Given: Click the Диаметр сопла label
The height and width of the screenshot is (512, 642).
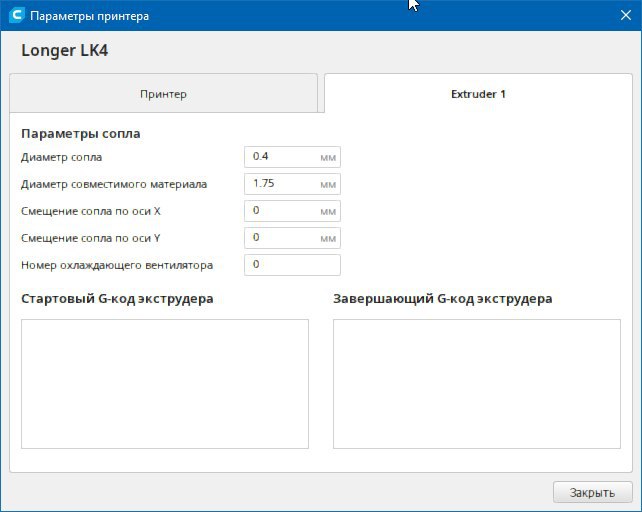Looking at the screenshot, I should [x=61, y=157].
